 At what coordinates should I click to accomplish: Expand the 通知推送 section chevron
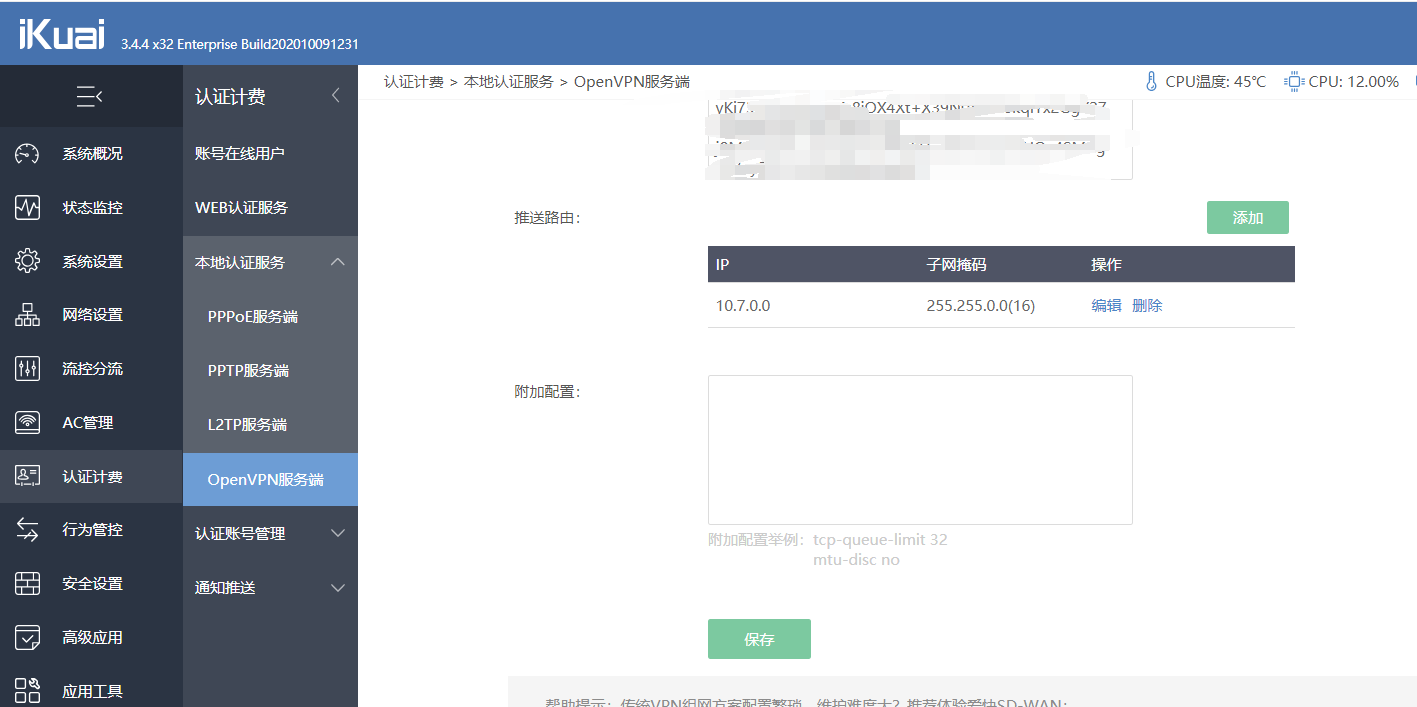click(338, 588)
